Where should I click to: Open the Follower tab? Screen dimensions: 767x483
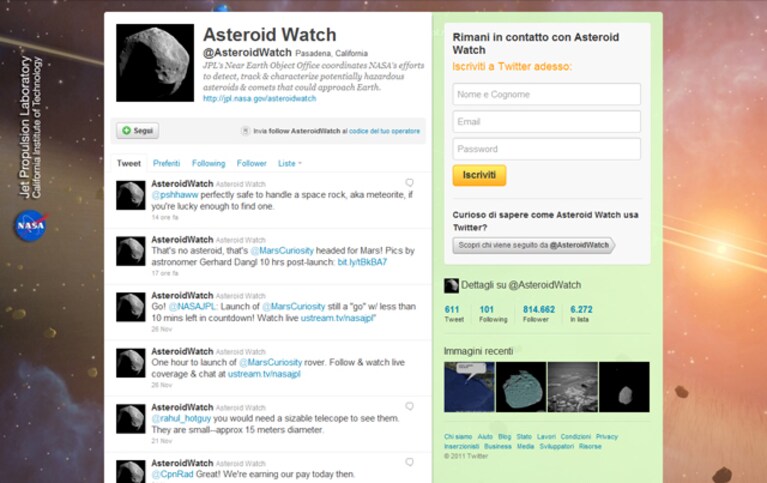tap(251, 163)
